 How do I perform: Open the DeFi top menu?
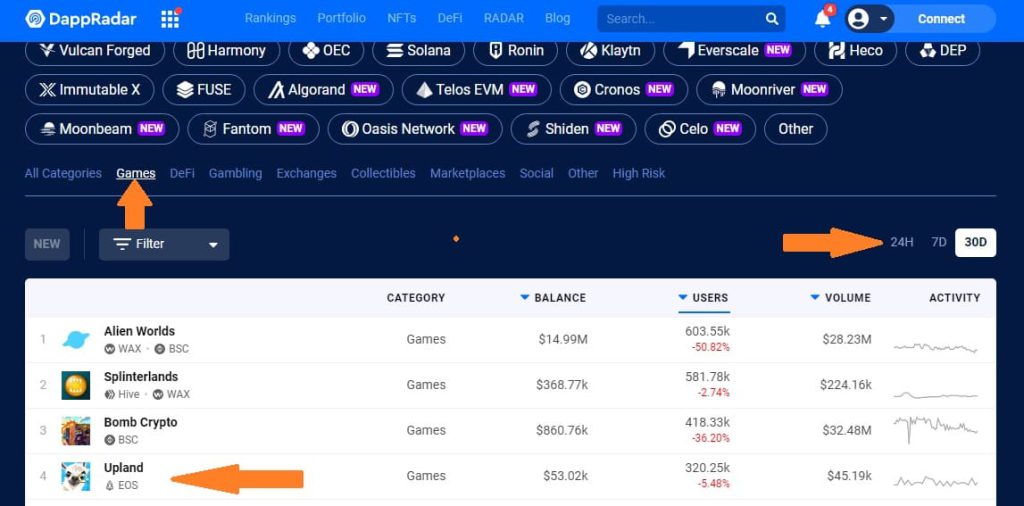(450, 18)
